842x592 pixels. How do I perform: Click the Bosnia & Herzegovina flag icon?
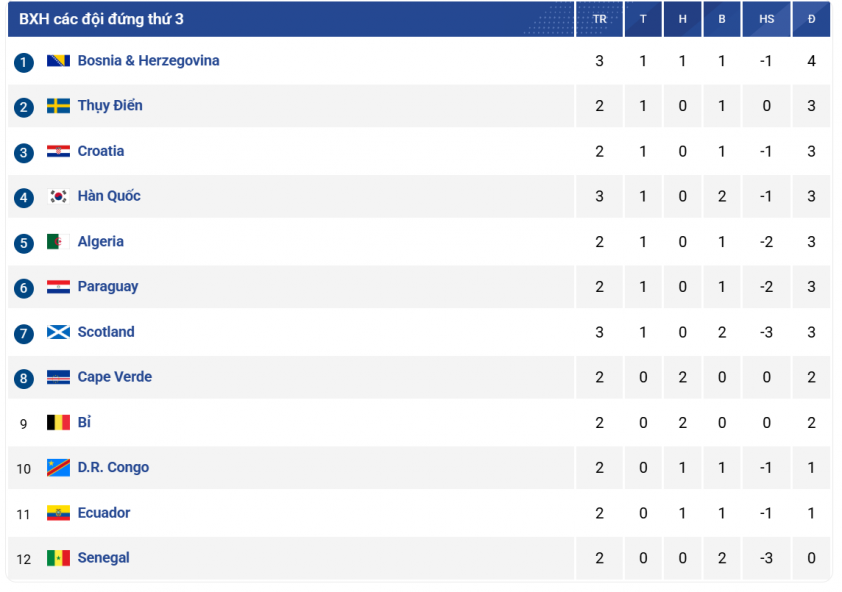[x=58, y=61]
